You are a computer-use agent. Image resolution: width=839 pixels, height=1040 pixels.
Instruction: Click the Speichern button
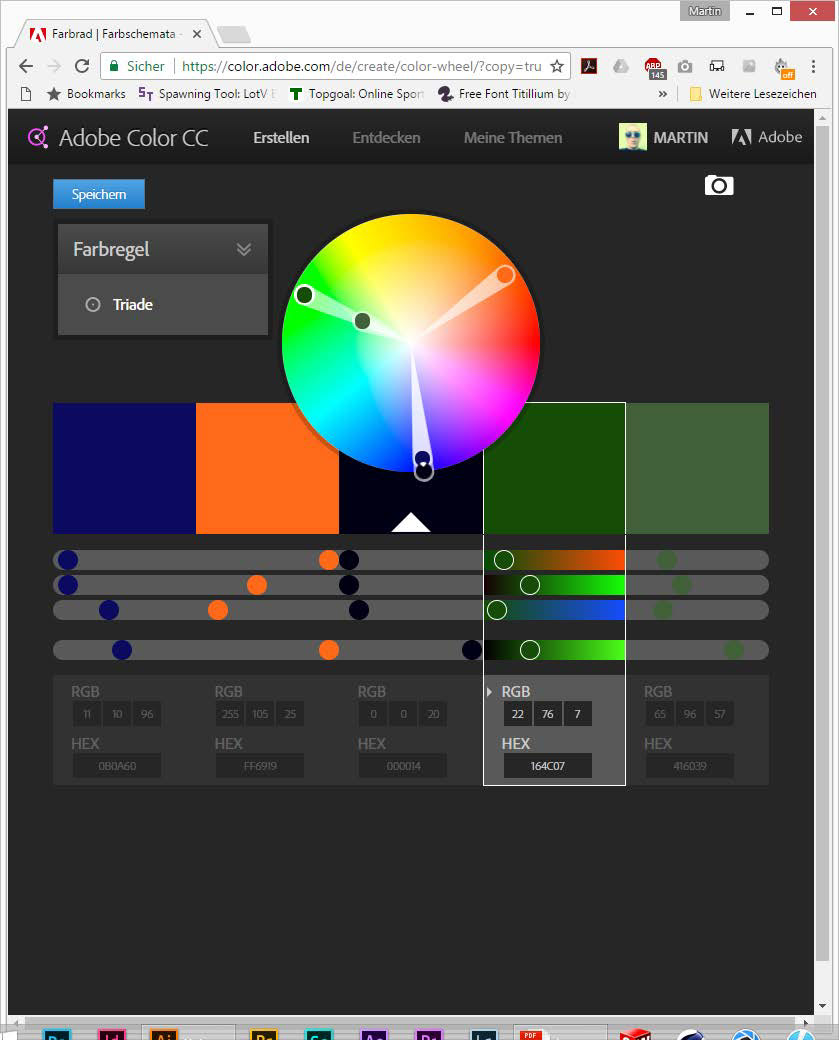[x=99, y=194]
